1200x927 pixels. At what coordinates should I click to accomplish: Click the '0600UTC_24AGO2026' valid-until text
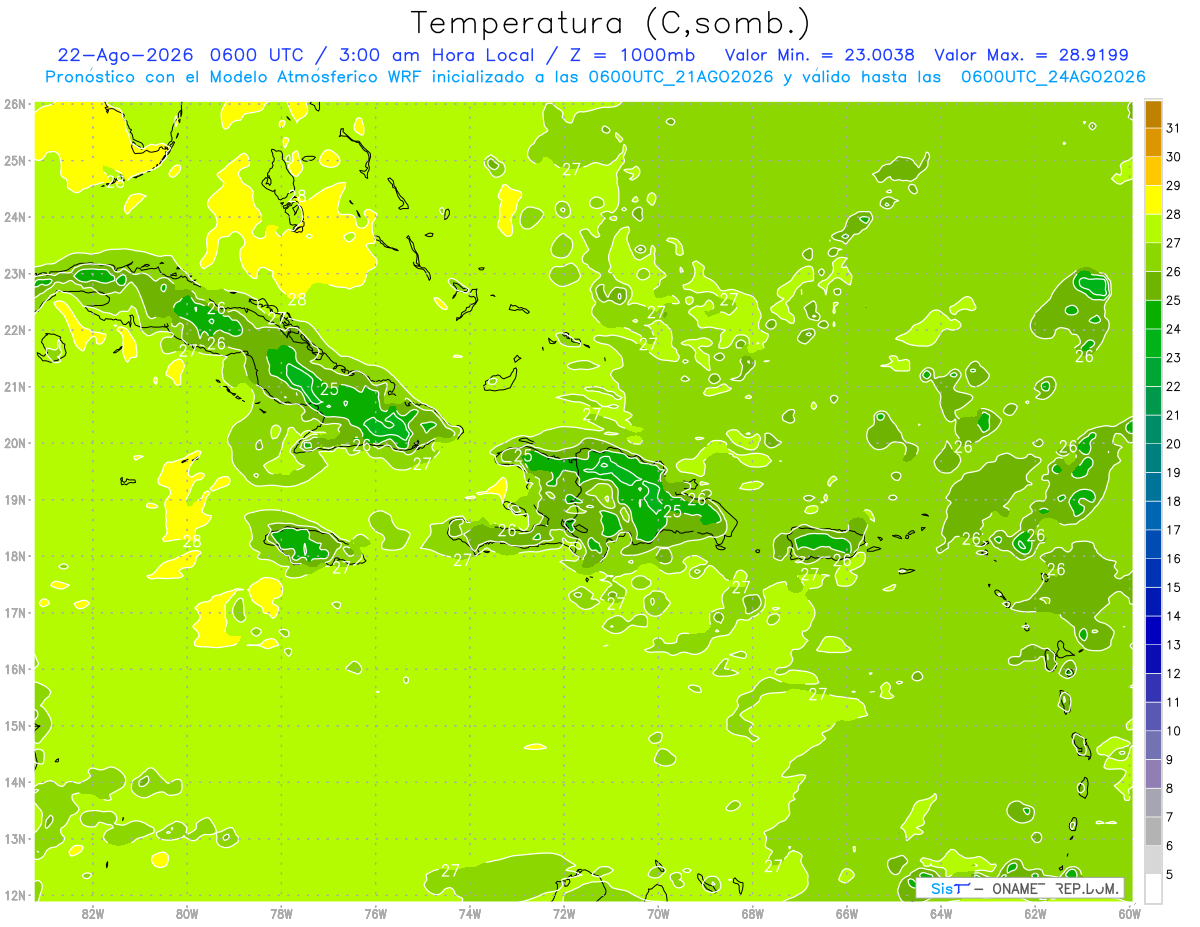pyautogui.click(x=1053, y=77)
